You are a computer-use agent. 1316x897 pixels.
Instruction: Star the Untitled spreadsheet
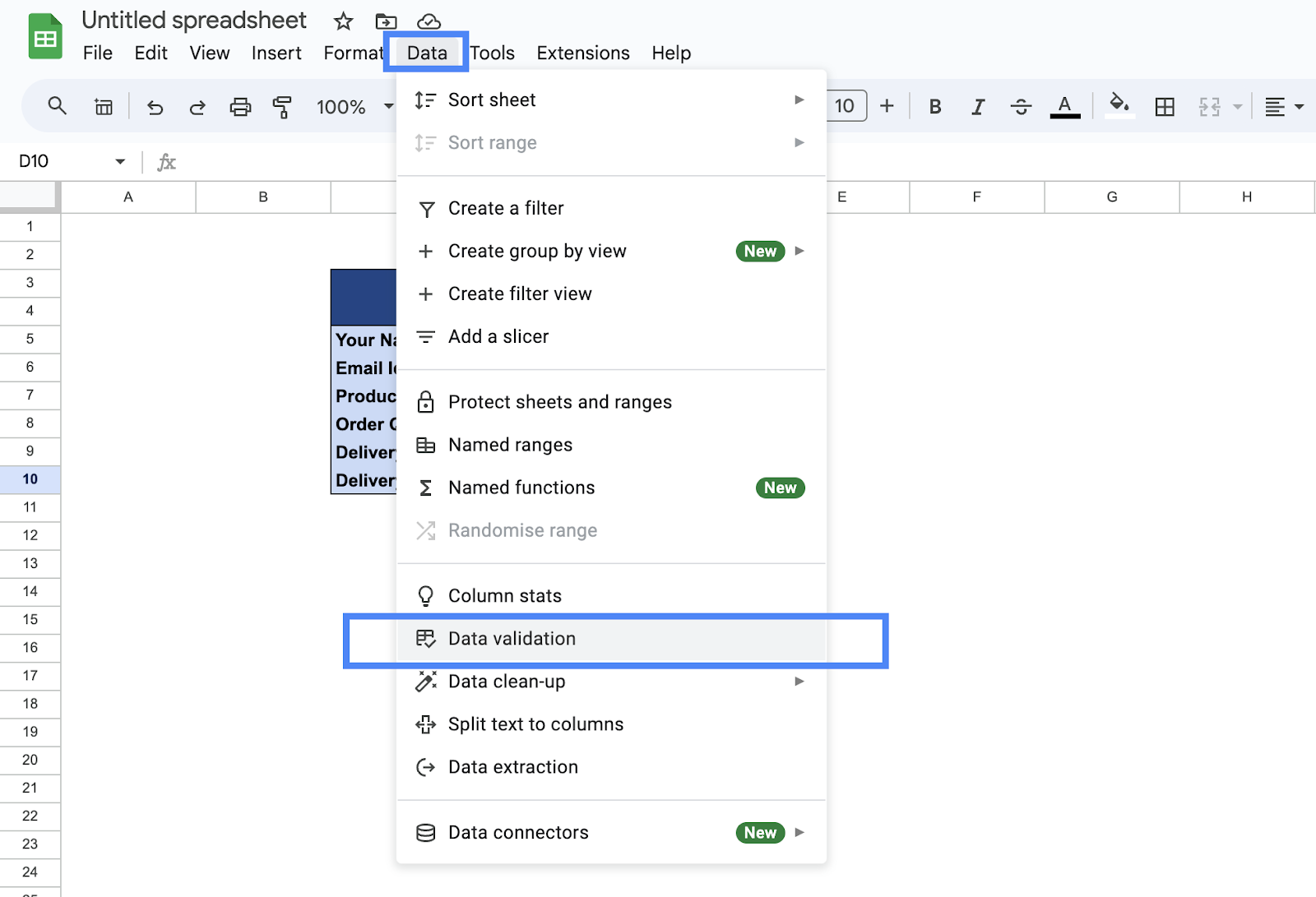click(x=342, y=21)
